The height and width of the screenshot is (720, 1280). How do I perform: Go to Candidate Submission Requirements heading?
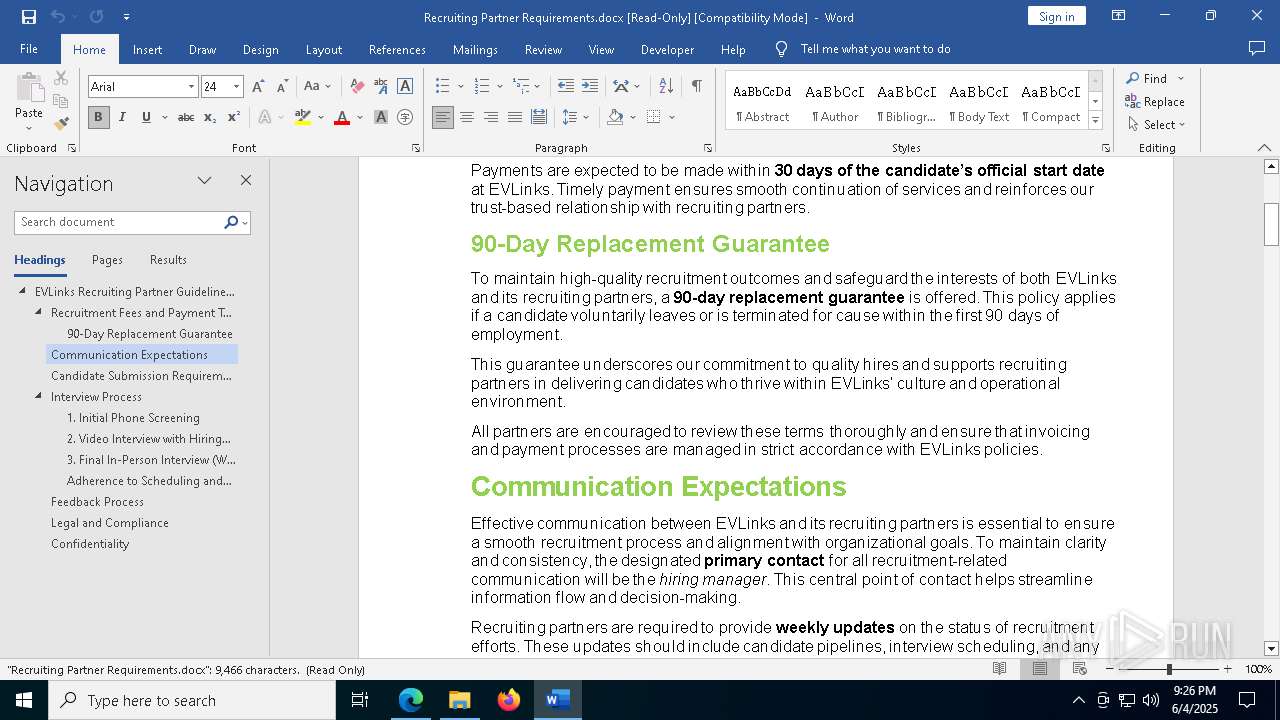coord(141,376)
